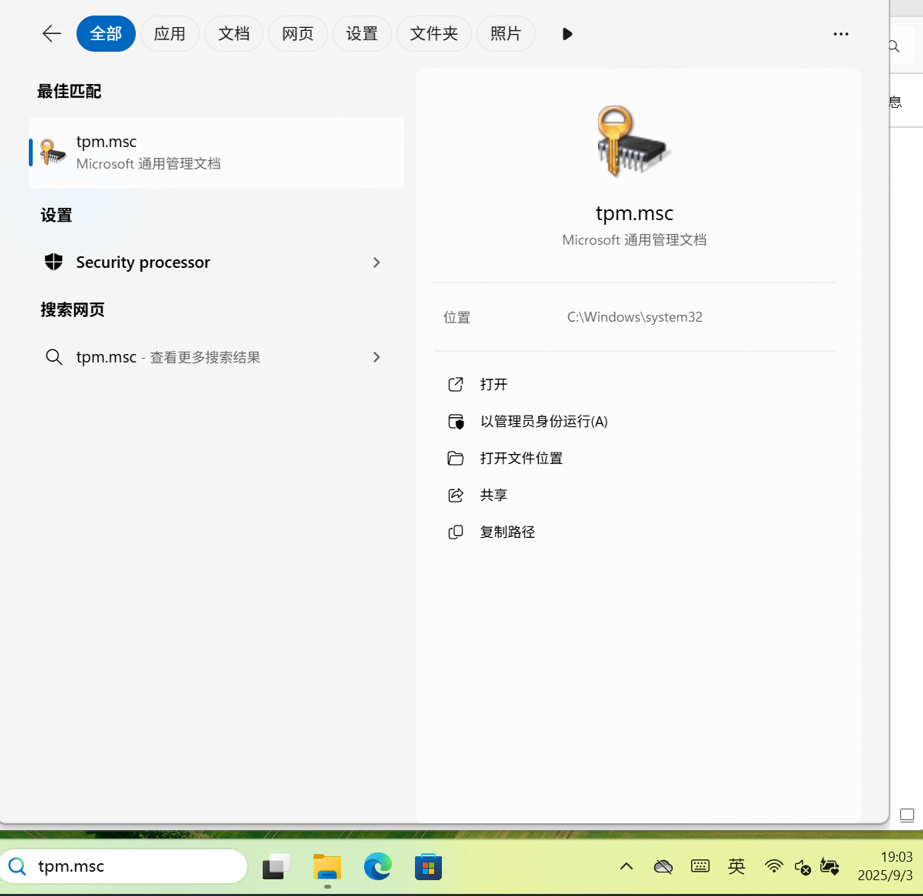923x896 pixels.
Task: Click 复制路径 to copy path
Action: (507, 532)
